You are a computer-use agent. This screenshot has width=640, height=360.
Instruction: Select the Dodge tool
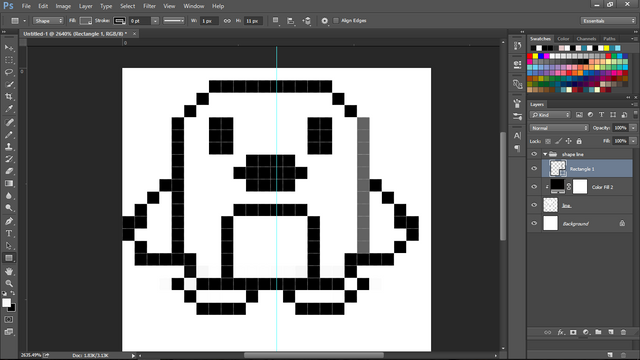(x=9, y=208)
